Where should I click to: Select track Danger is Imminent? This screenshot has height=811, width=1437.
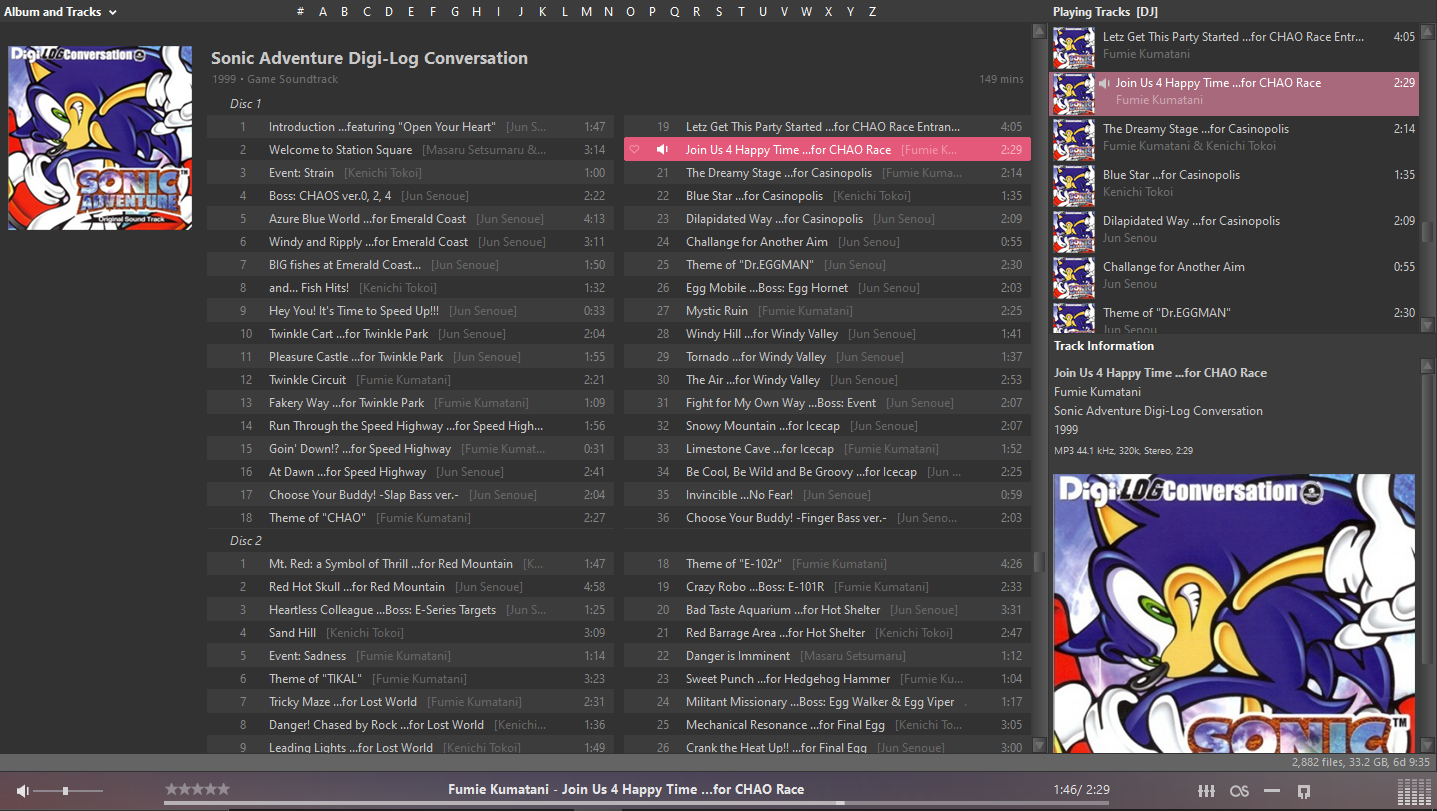click(827, 656)
